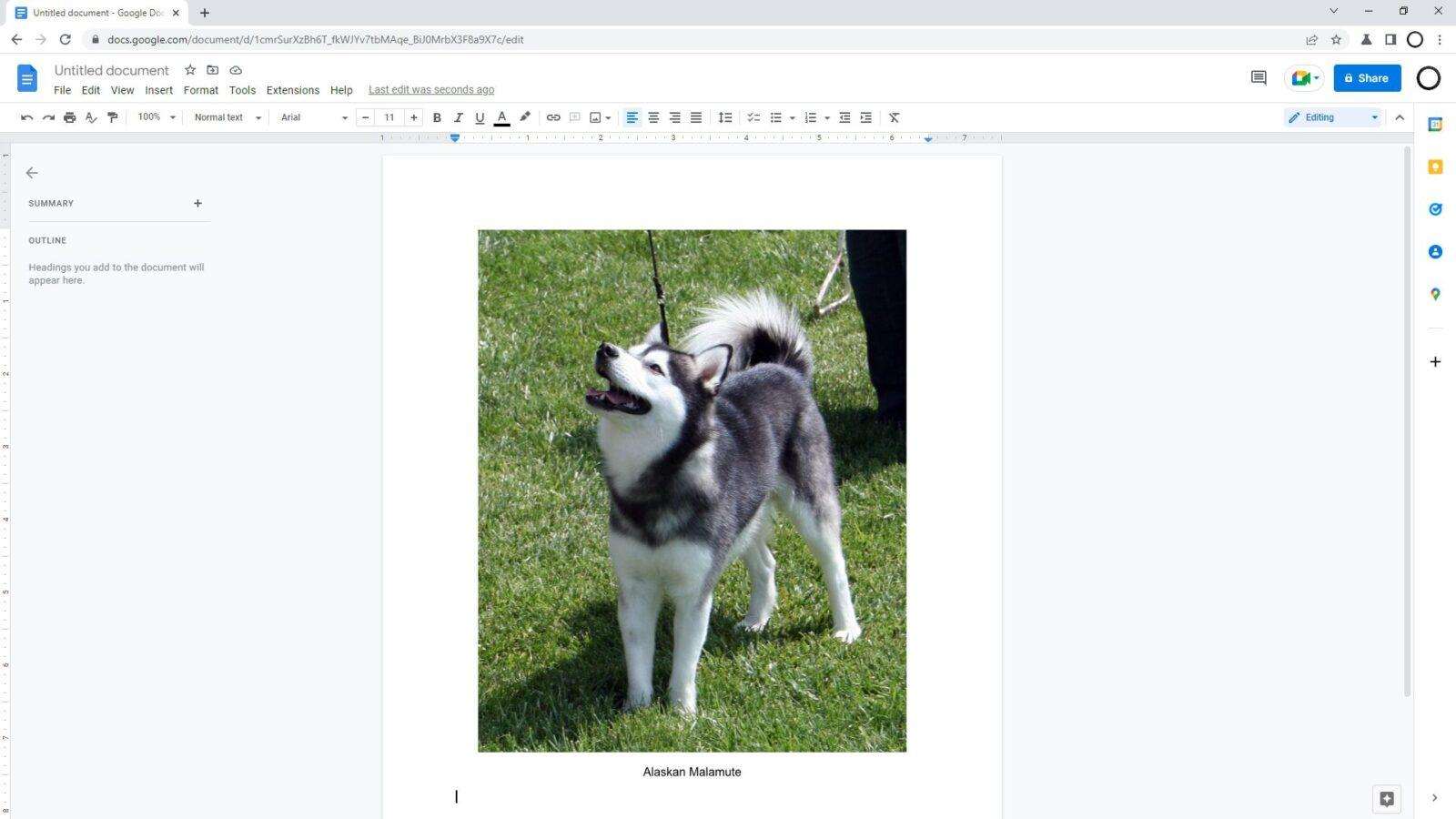The width and height of the screenshot is (1456, 819).
Task: Click the Share button
Action: 1367,77
